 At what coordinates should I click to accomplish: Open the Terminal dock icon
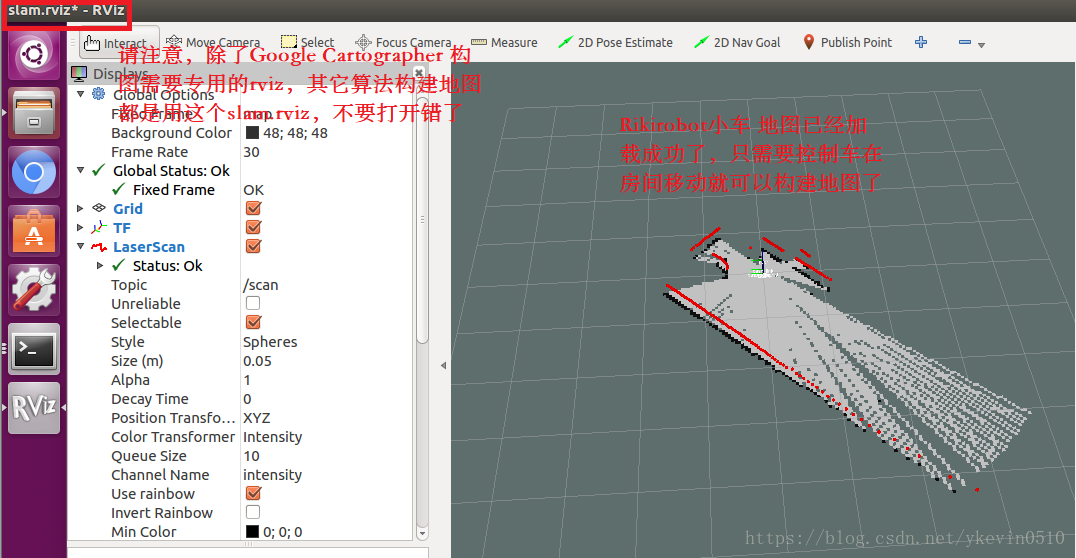(34, 349)
